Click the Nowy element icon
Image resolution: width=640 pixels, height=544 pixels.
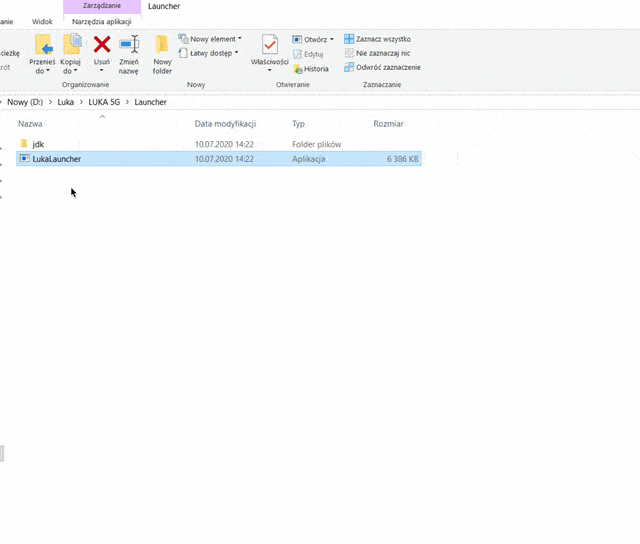click(183, 39)
